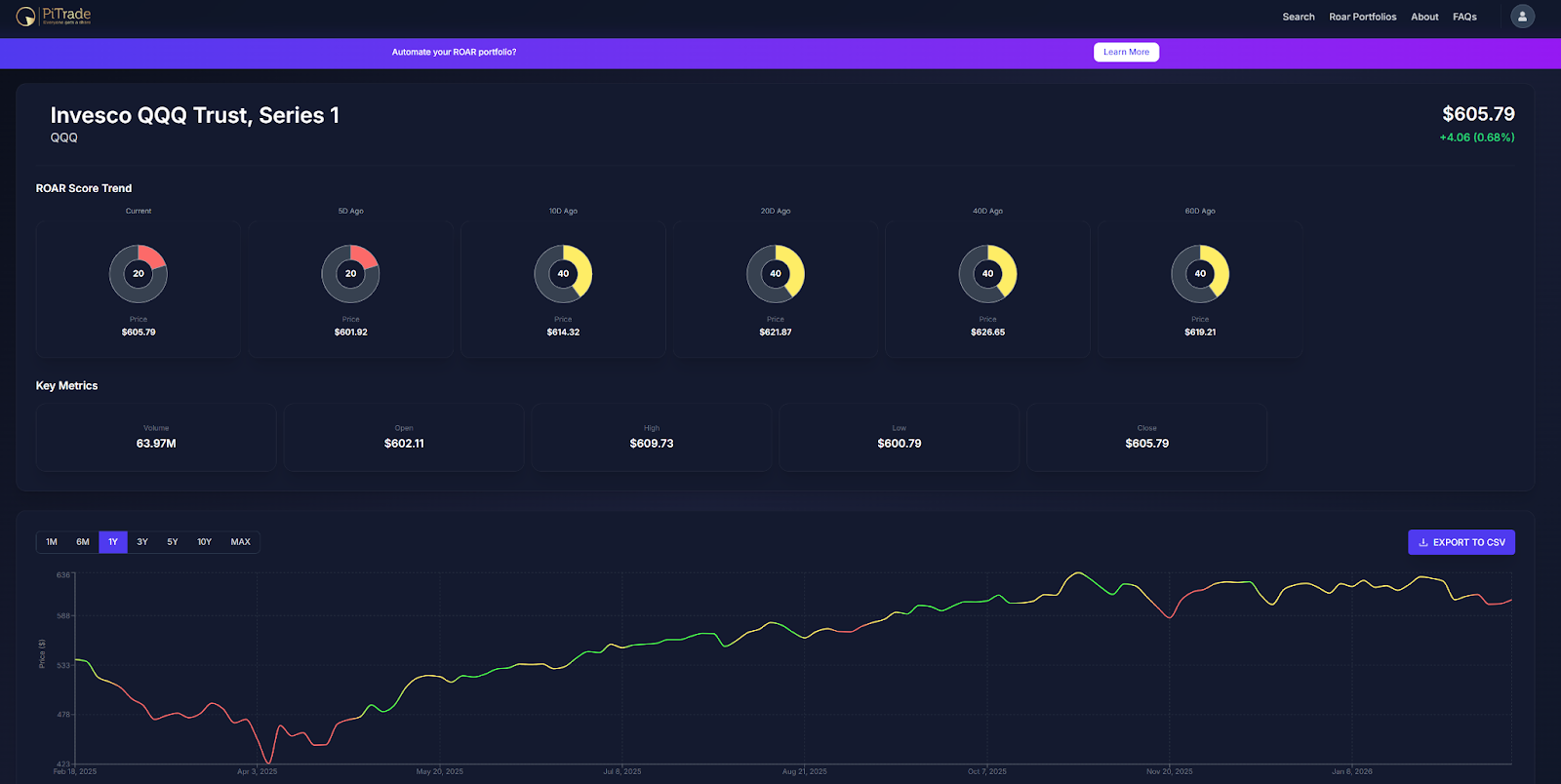
Task: Open the user account avatar menu
Action: [1522, 17]
